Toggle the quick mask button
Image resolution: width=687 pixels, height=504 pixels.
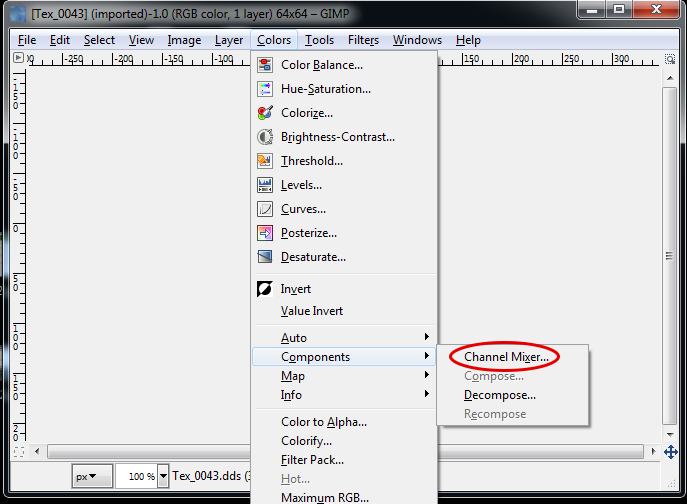tap(19, 452)
